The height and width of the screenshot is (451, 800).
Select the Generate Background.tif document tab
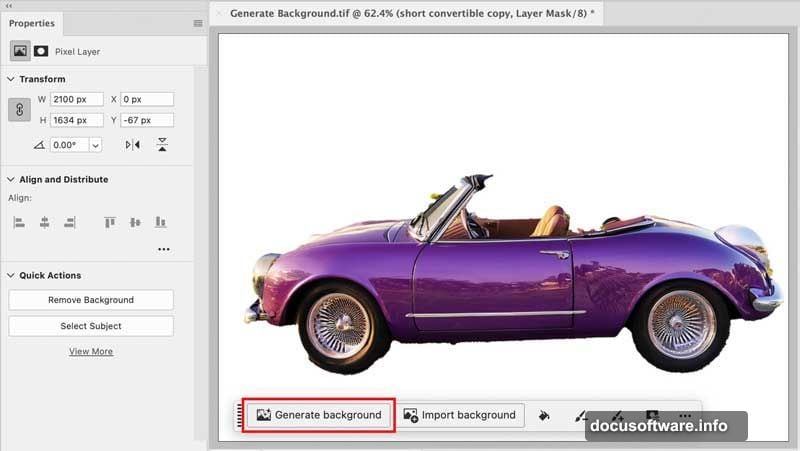[x=410, y=14]
